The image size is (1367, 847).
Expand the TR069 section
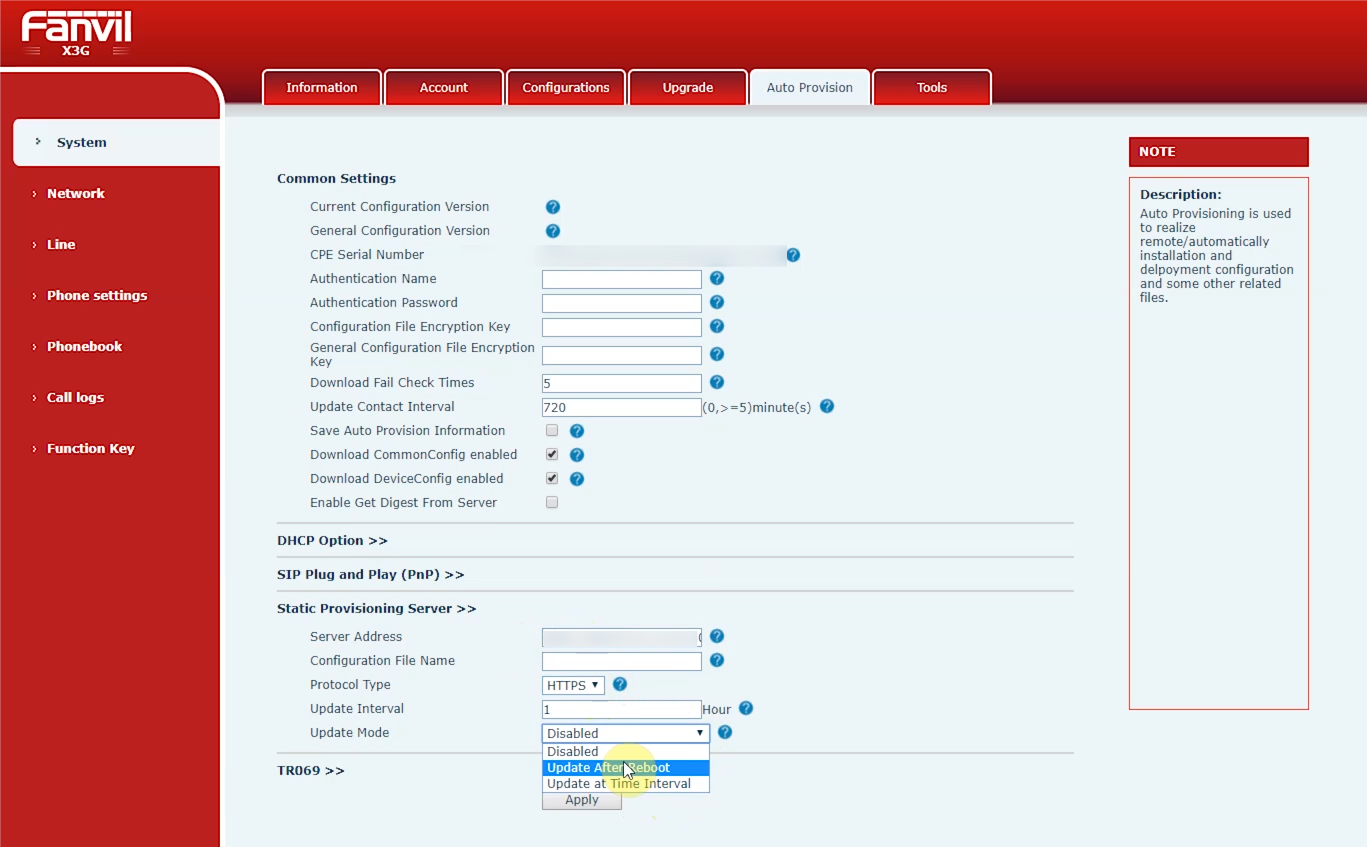click(310, 770)
